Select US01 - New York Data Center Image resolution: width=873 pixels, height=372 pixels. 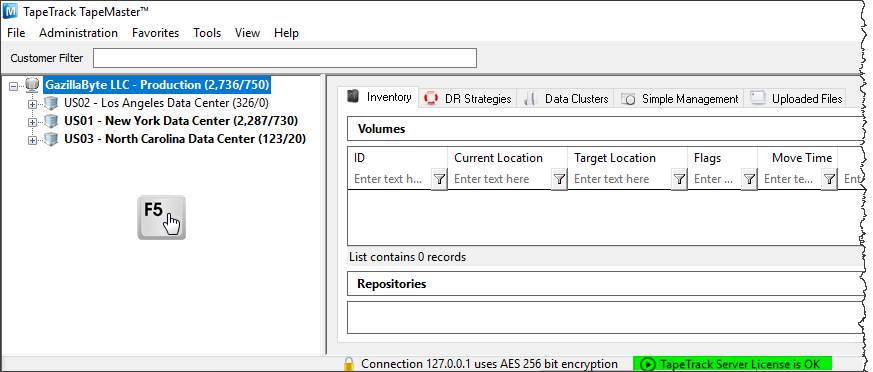coord(181,121)
